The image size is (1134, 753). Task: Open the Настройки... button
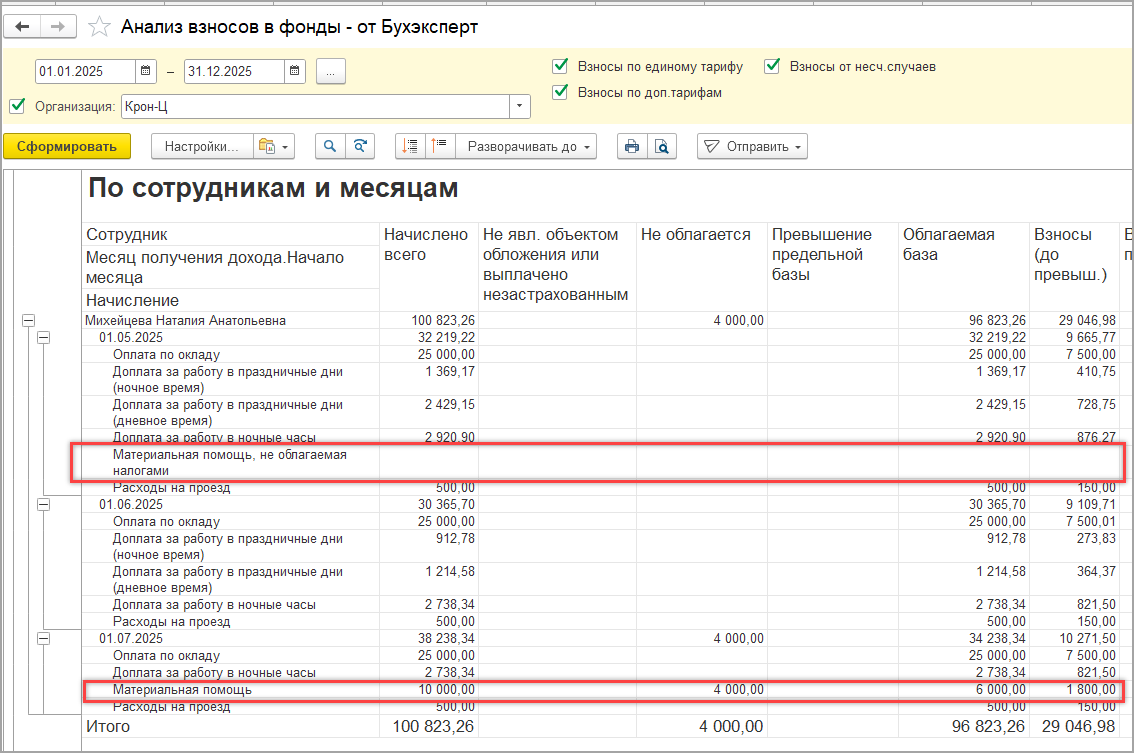(202, 146)
